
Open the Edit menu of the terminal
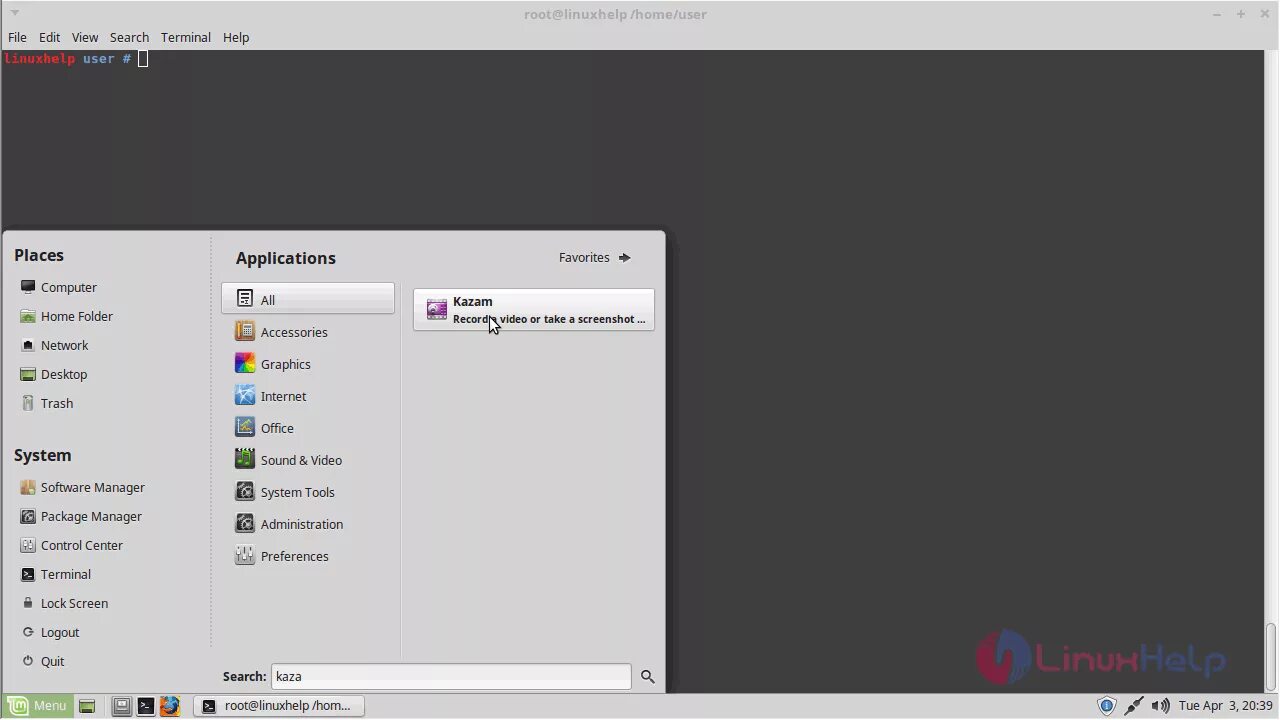coord(49,37)
